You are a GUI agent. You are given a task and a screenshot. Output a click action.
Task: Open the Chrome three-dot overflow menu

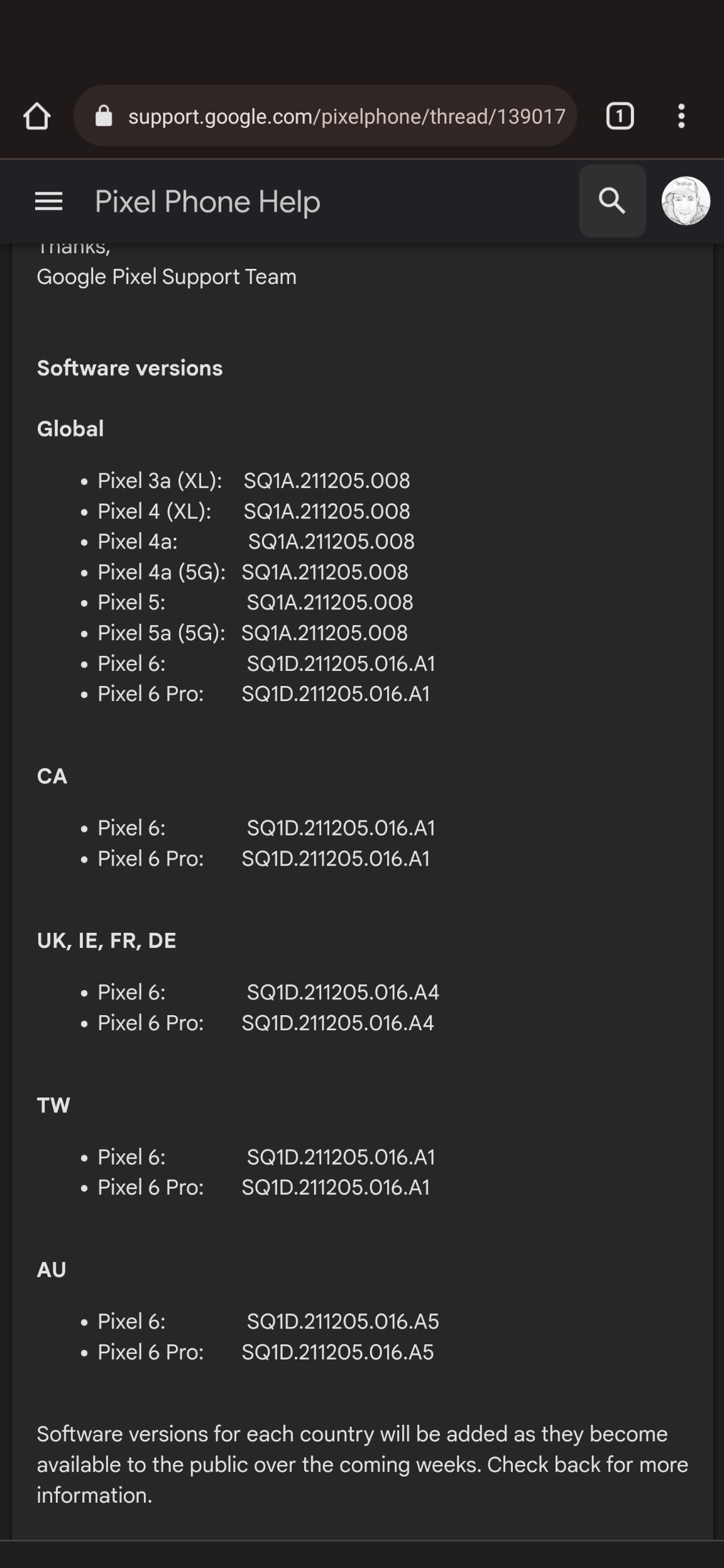[x=681, y=116]
